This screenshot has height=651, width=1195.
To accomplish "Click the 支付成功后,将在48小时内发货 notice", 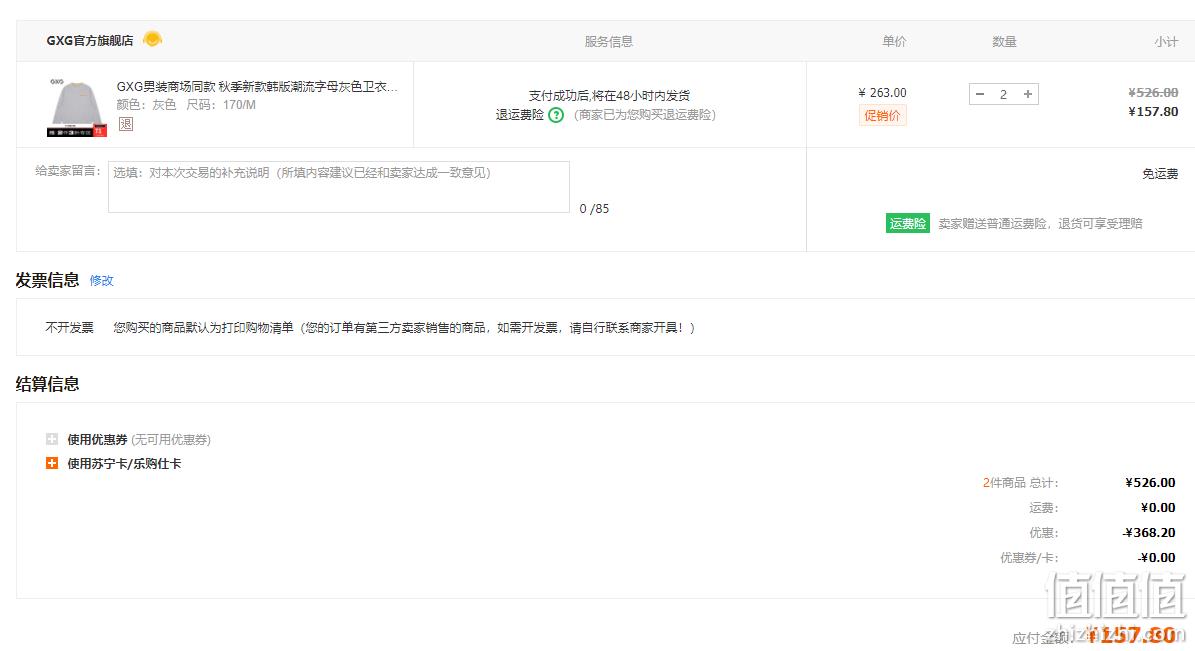I will [609, 96].
